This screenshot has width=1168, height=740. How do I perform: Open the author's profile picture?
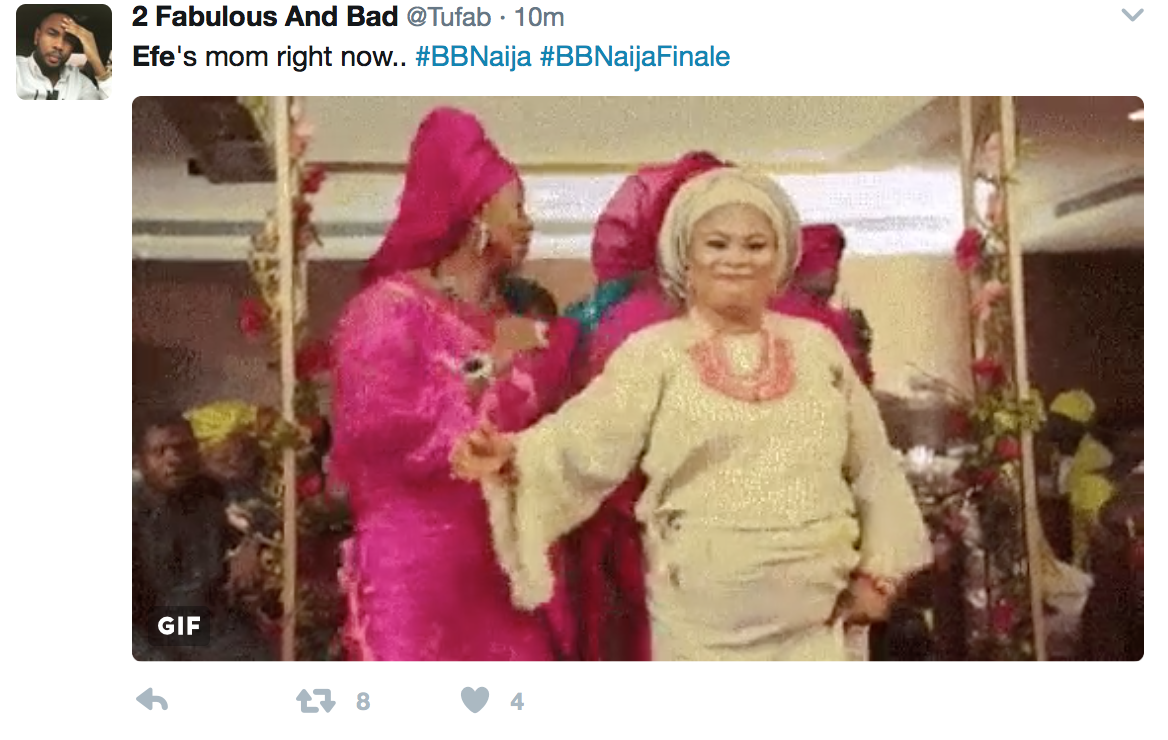coord(64,52)
